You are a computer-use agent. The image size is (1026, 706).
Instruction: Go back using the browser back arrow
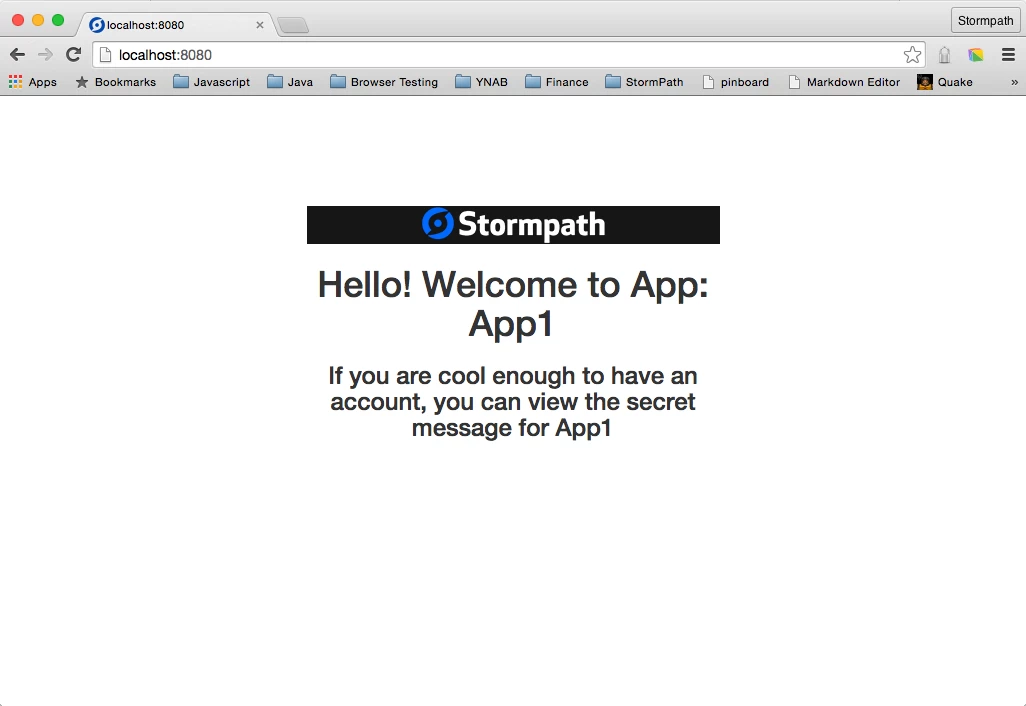click(18, 55)
